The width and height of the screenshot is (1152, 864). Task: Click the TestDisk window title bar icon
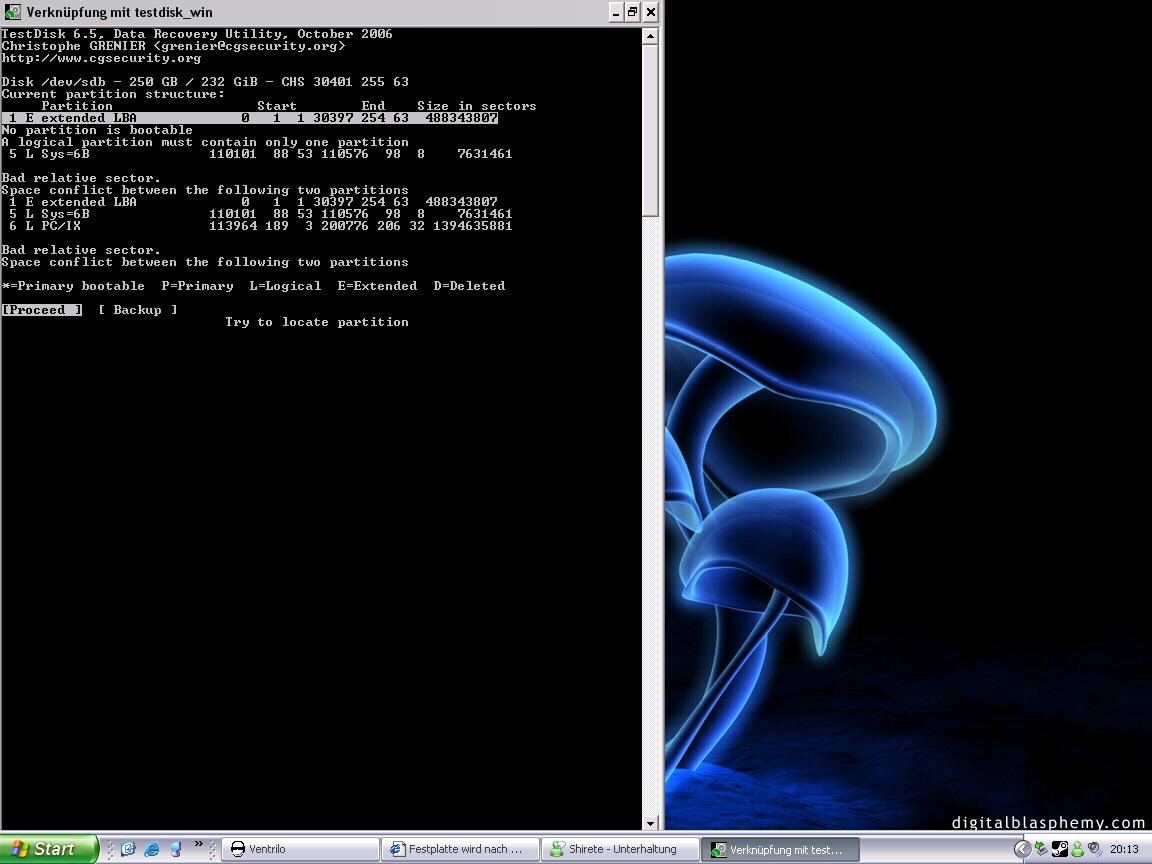tap(12, 12)
